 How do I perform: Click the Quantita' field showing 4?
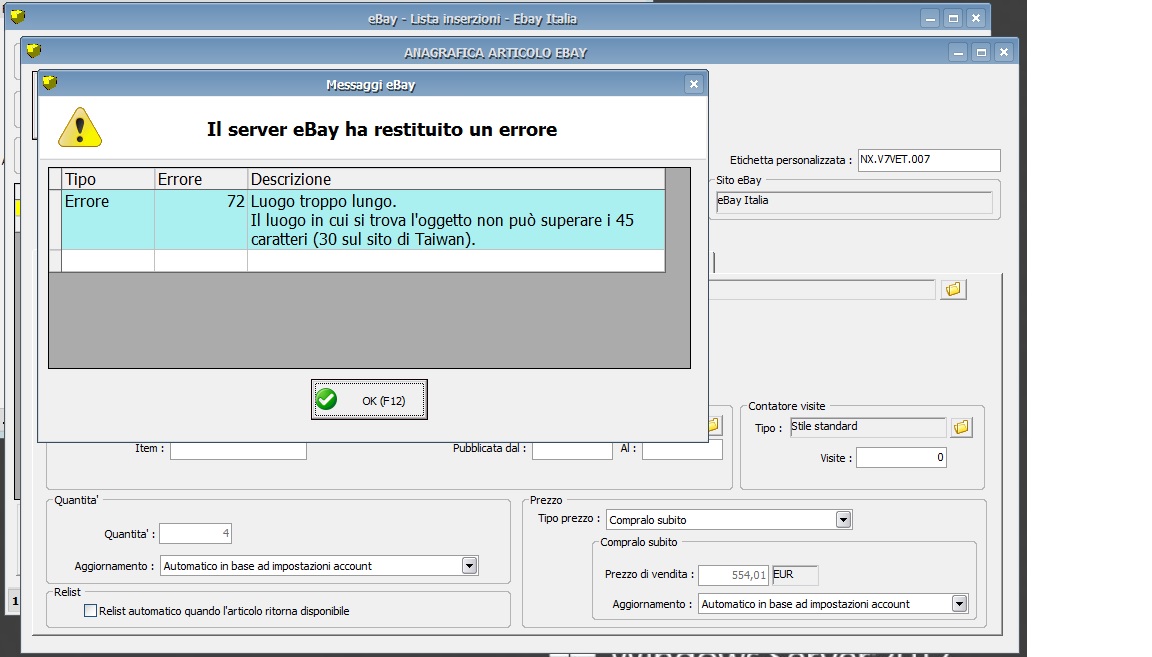tap(195, 534)
